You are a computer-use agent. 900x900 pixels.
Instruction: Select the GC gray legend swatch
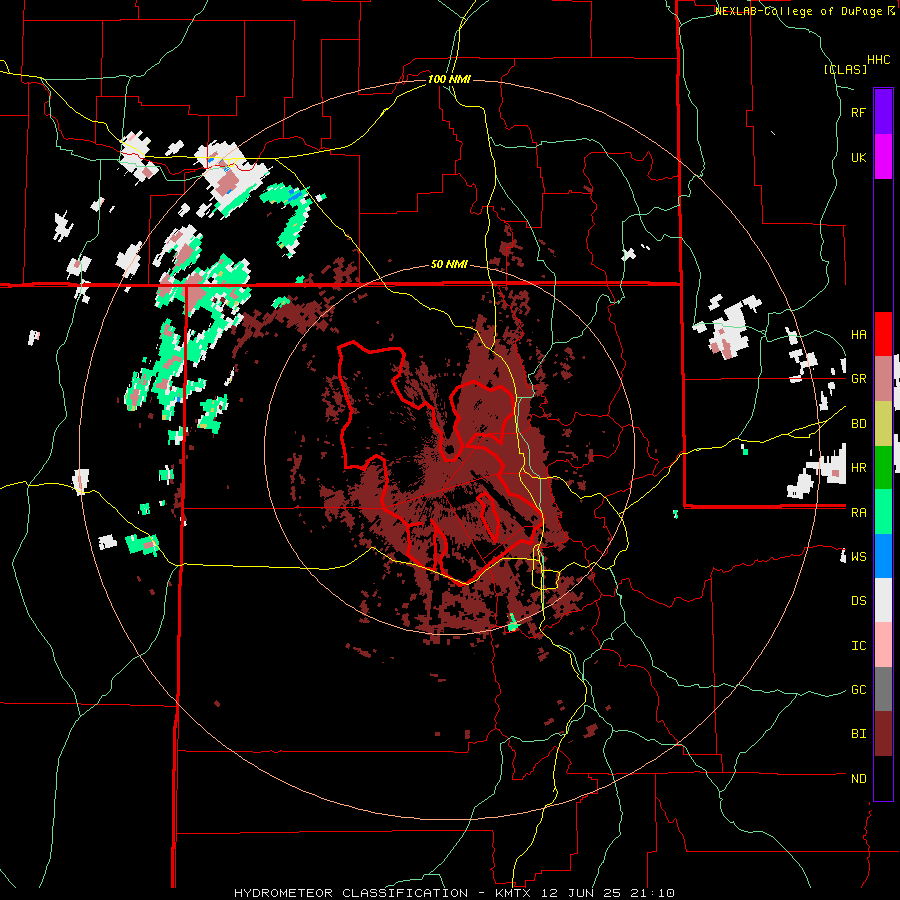click(883, 689)
